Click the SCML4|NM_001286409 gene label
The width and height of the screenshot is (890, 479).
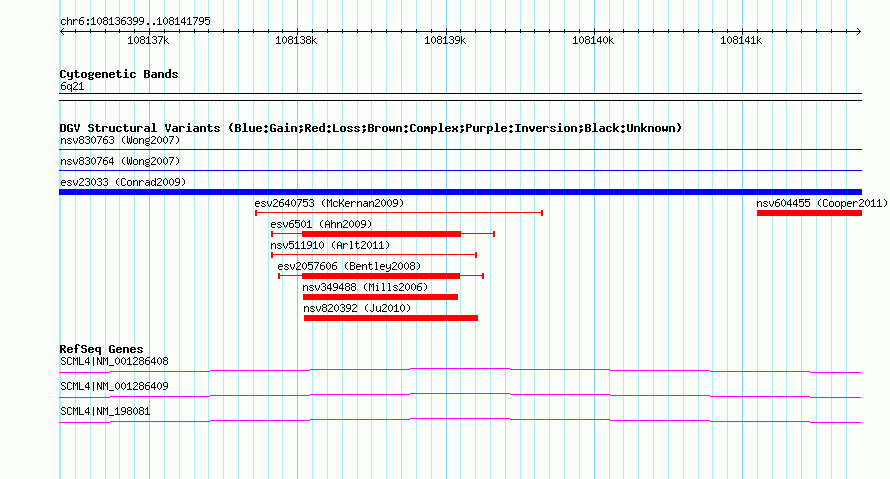point(114,386)
